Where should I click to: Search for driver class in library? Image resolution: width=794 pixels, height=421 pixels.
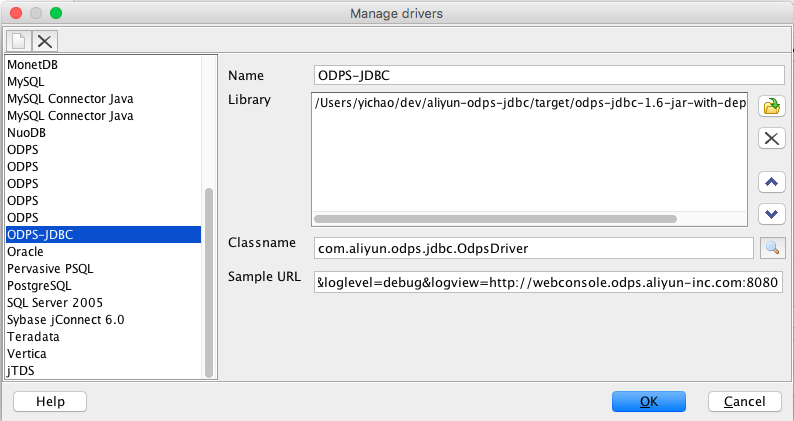771,248
